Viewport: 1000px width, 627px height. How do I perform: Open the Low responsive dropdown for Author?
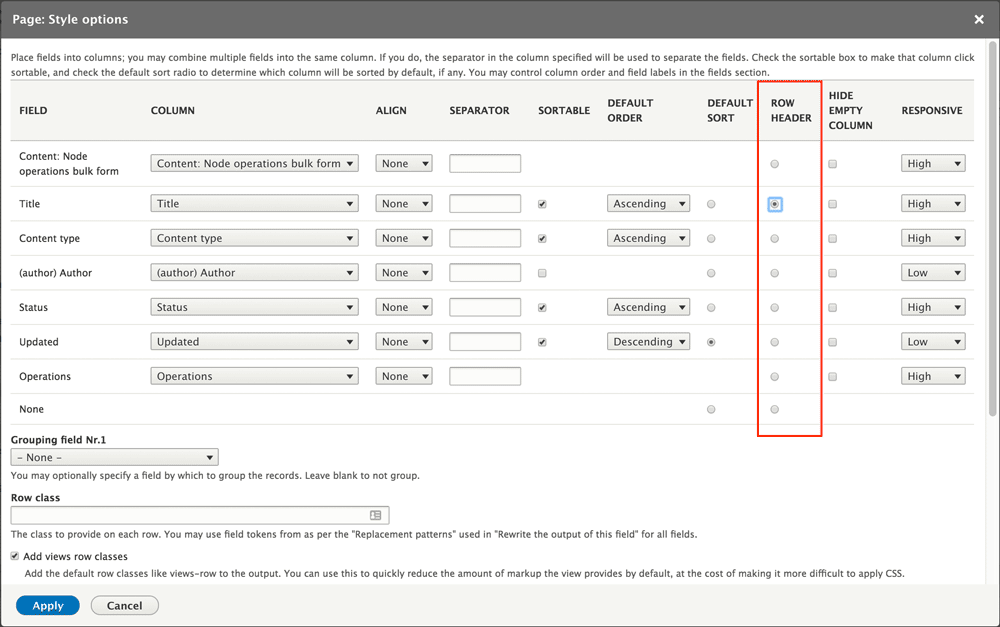pyautogui.click(x=933, y=272)
